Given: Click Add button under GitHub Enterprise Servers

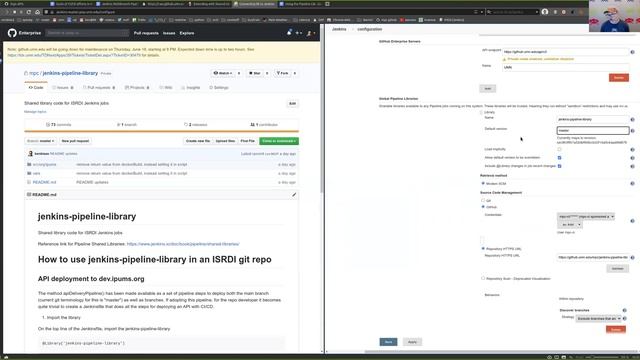Looking at the screenshot, I should pyautogui.click(x=487, y=89).
